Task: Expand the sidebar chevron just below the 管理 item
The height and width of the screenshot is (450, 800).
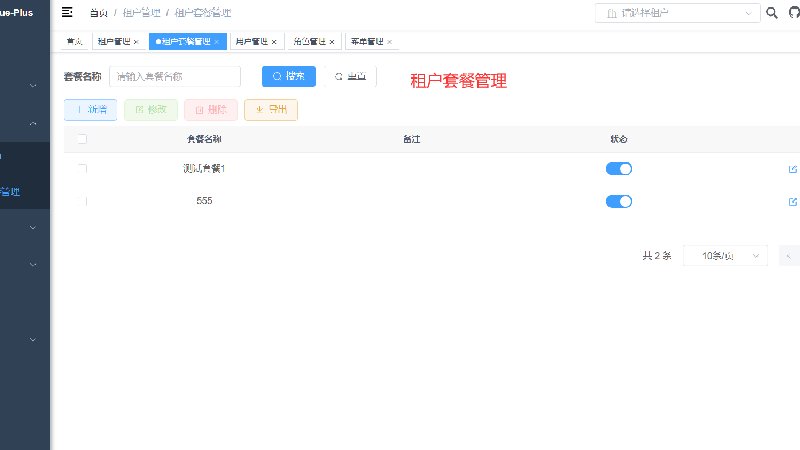Action: (x=33, y=228)
